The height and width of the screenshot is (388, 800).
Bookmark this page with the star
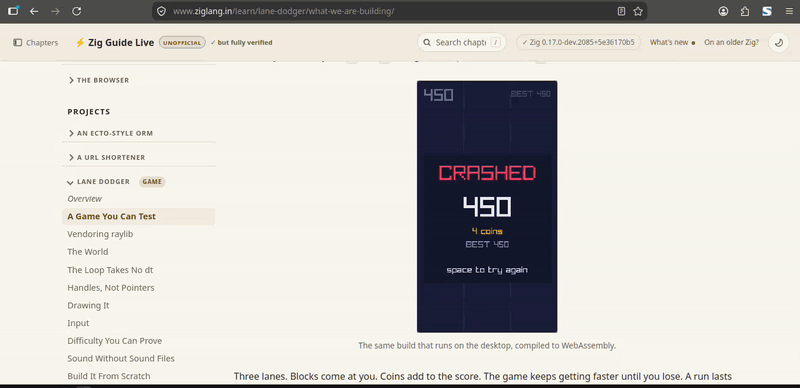[x=638, y=11]
